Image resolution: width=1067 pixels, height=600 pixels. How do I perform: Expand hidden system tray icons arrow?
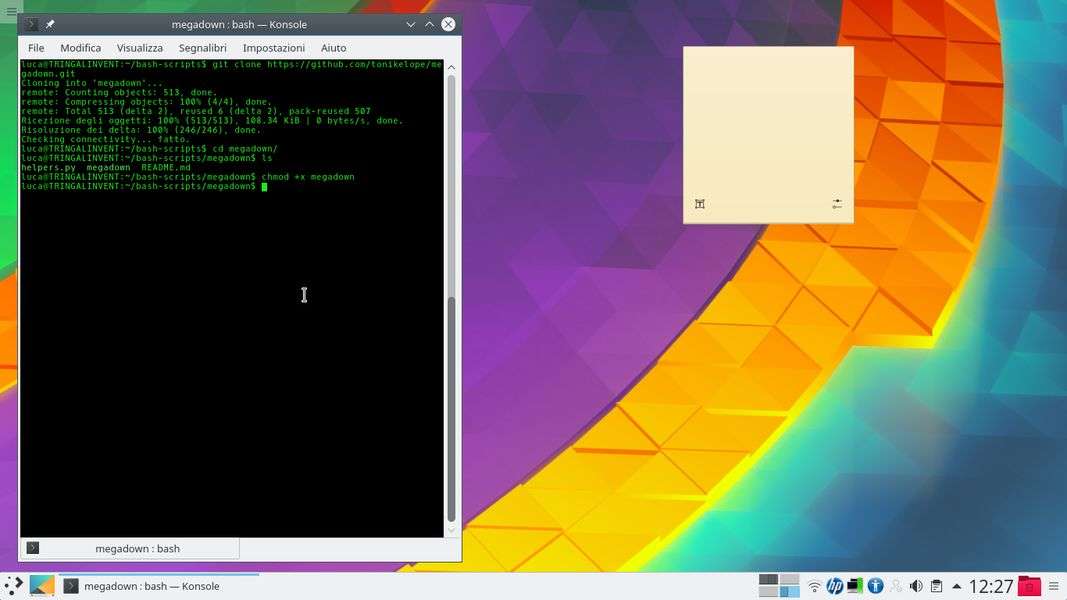956,586
